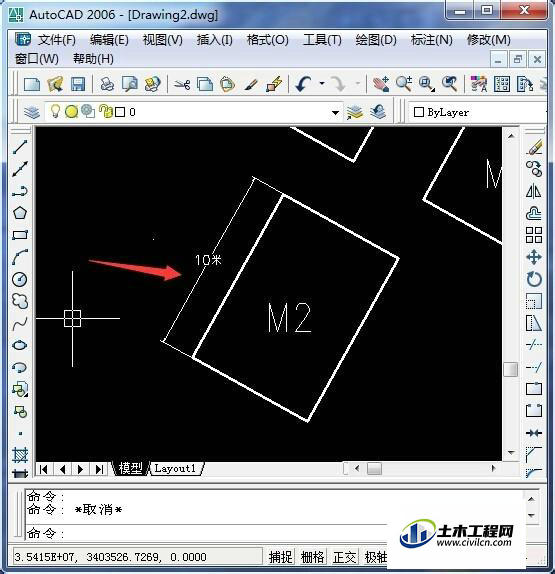Click the Undo arrow button
The image size is (555, 574).
click(x=304, y=84)
